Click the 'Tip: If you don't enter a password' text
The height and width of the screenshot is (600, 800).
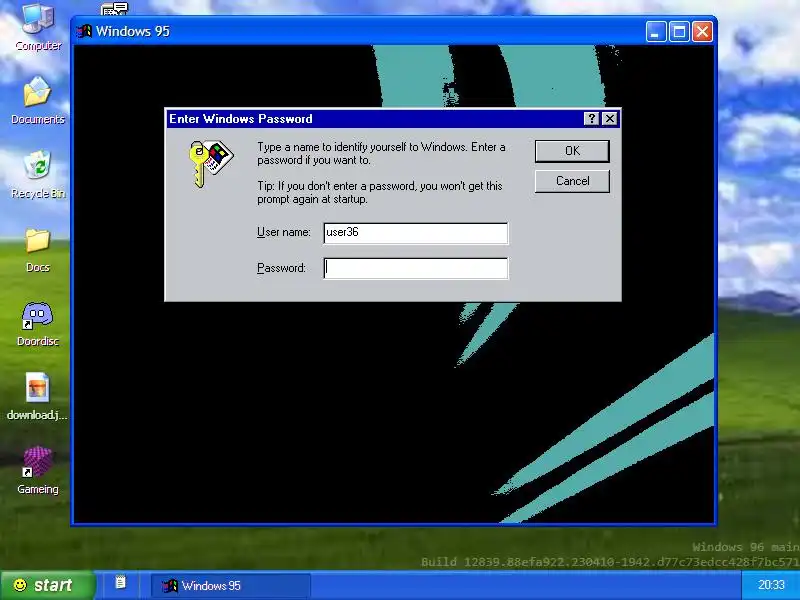(380, 192)
